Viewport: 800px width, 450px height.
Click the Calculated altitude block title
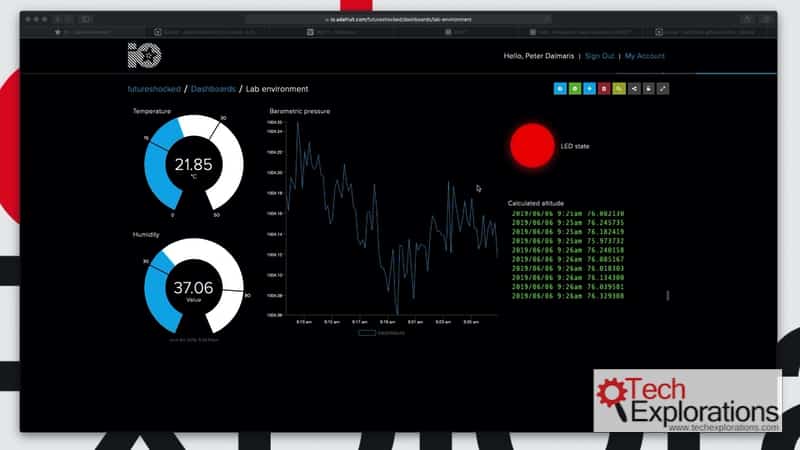coord(535,203)
